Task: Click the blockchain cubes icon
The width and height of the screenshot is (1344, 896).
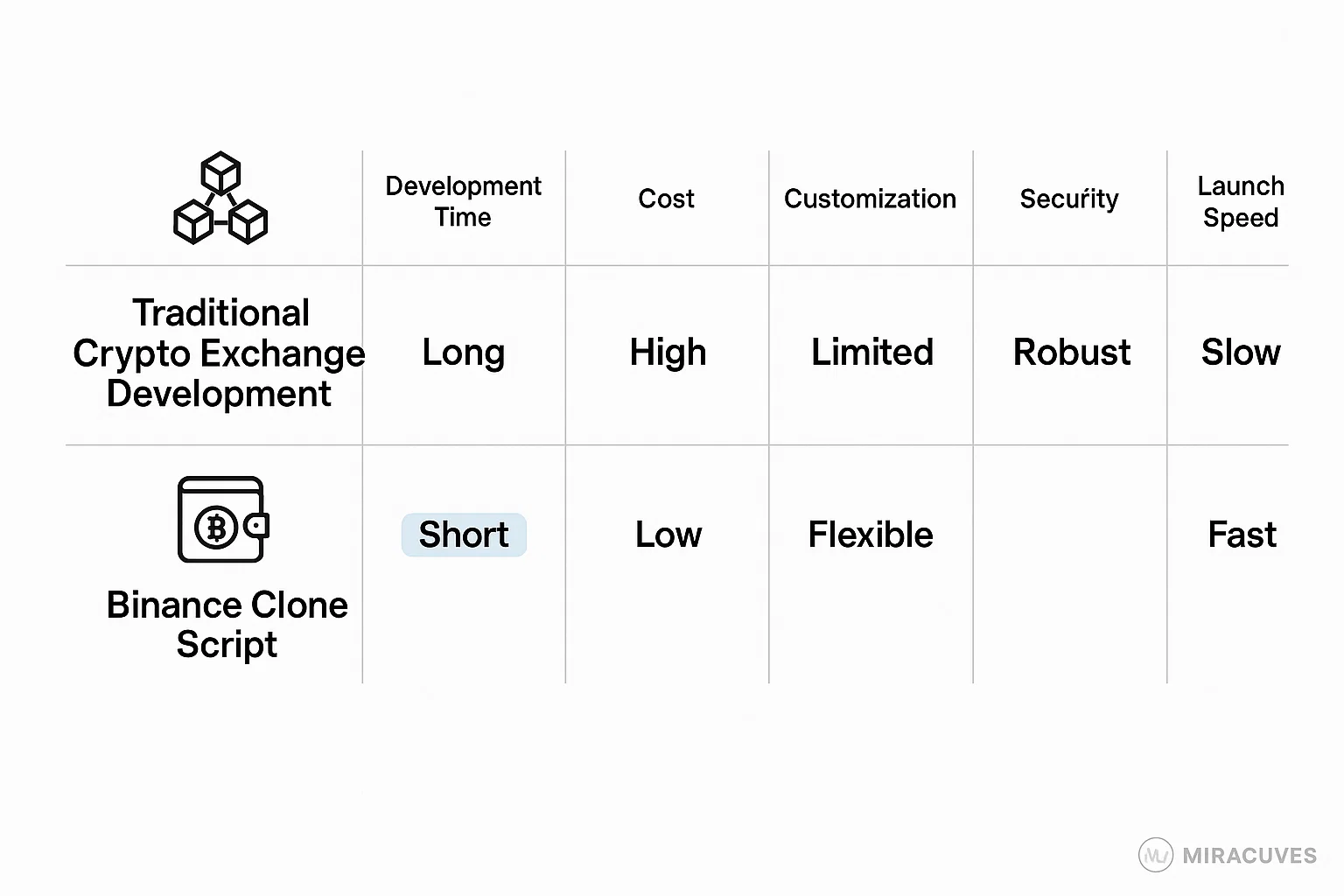Action: coord(220,199)
